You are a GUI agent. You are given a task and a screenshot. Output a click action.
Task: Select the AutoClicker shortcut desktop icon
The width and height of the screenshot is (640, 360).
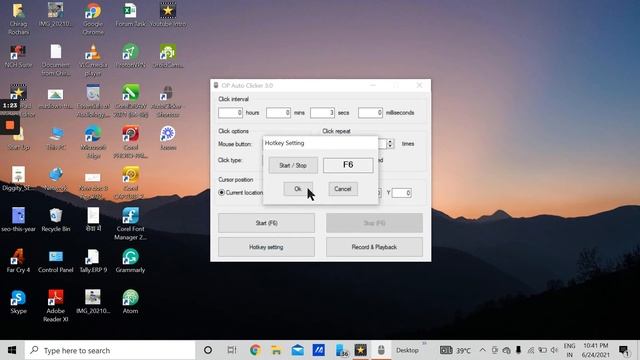click(x=167, y=101)
